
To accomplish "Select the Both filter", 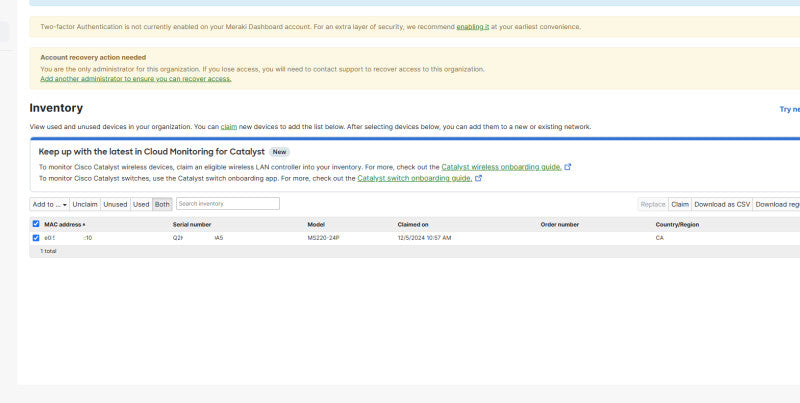I will (162, 204).
